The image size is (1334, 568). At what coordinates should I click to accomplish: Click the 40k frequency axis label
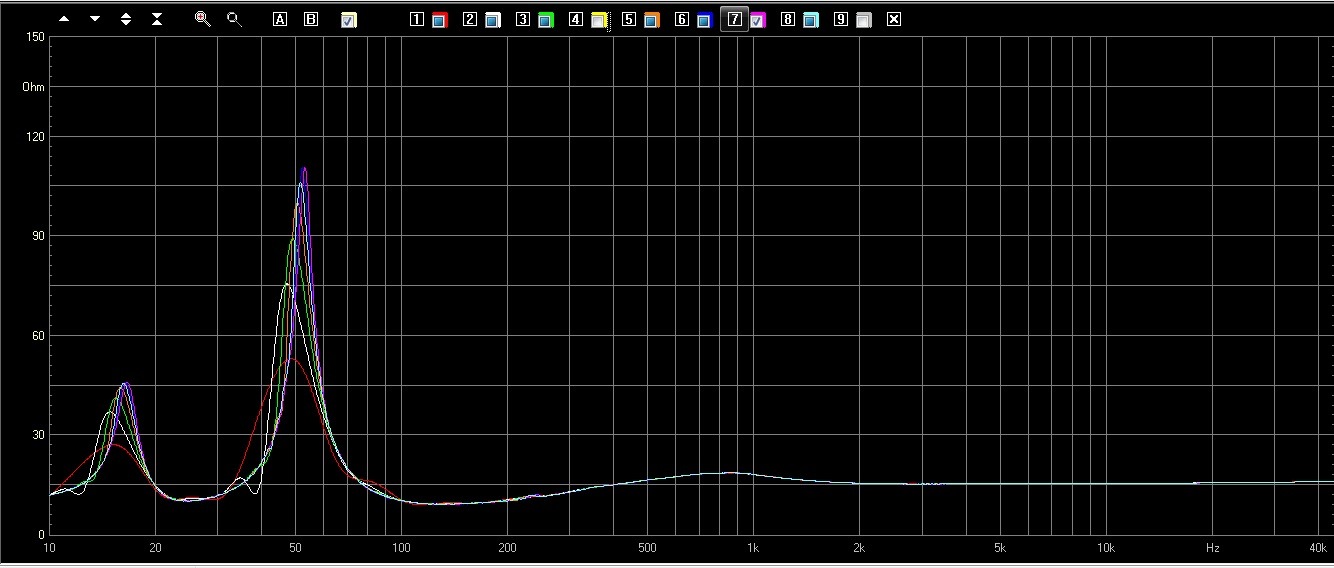[x=1318, y=549]
